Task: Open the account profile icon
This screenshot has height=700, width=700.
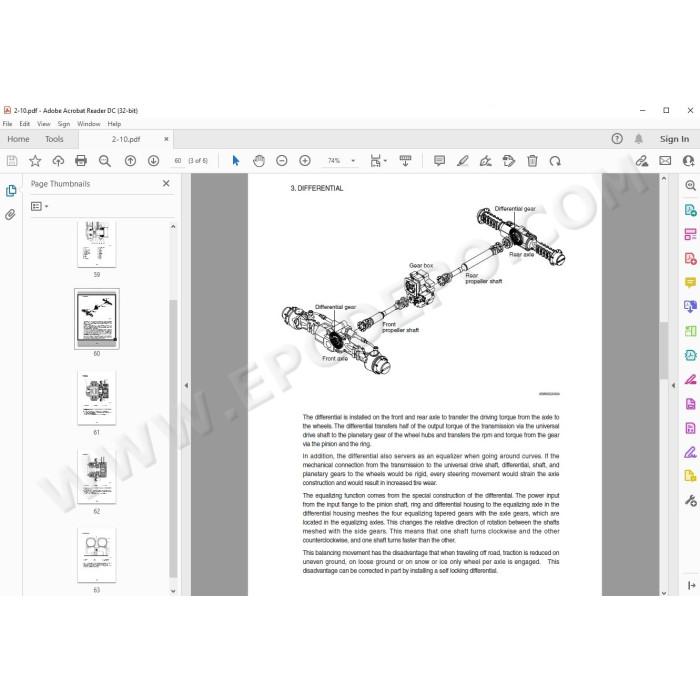Action: pyautogui.click(x=689, y=161)
